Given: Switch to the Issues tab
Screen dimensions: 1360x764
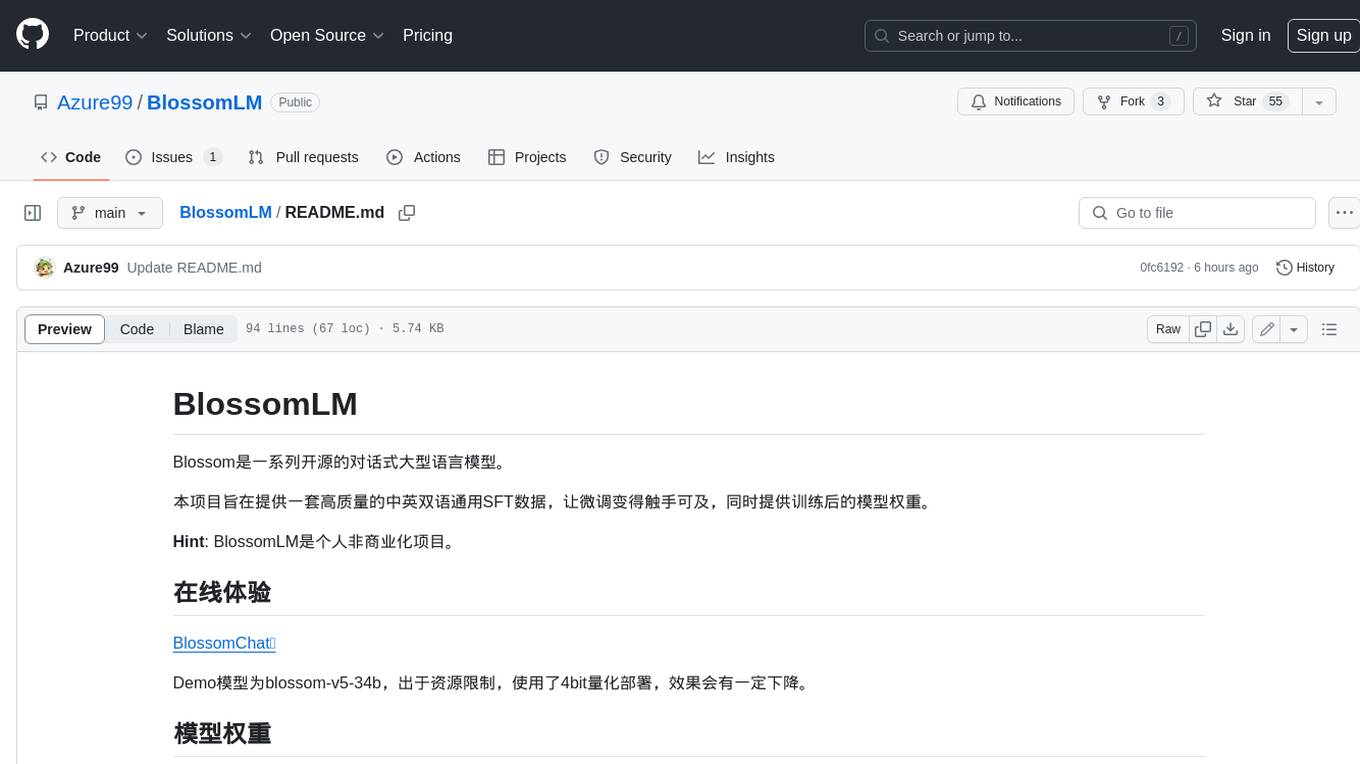Looking at the screenshot, I should coord(173,157).
